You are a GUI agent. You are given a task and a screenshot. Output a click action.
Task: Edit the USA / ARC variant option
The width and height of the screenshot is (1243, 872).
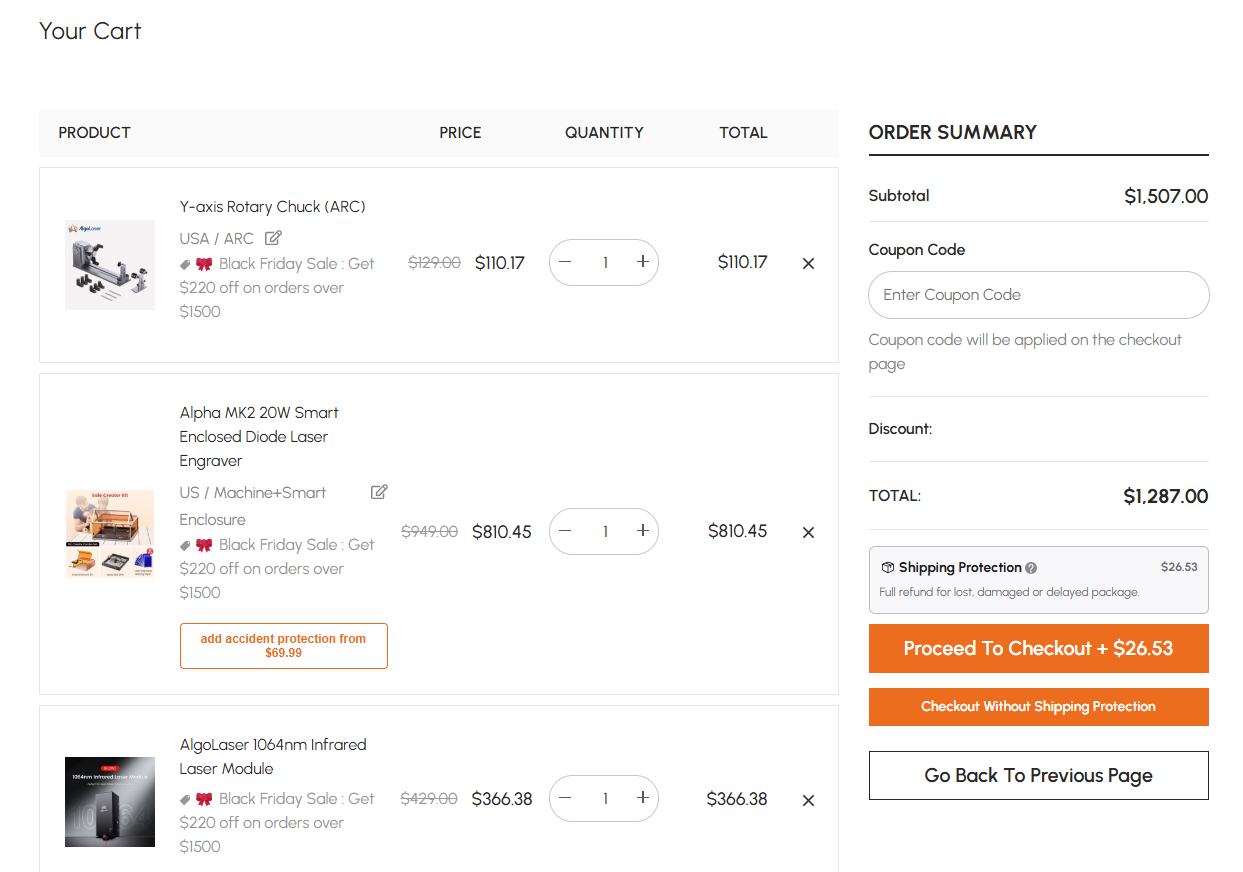(x=273, y=238)
